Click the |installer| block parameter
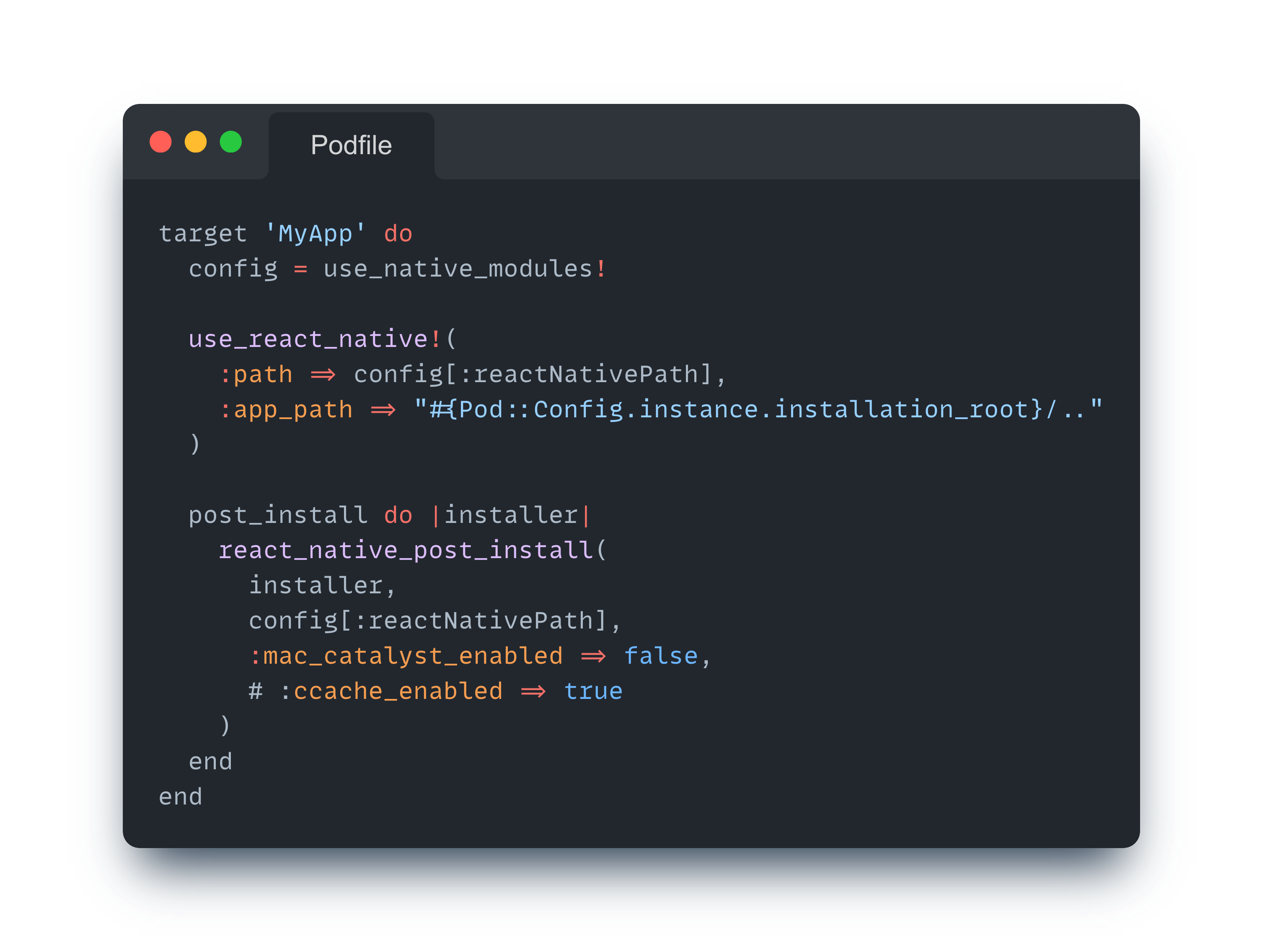1262x952 pixels. [x=511, y=516]
